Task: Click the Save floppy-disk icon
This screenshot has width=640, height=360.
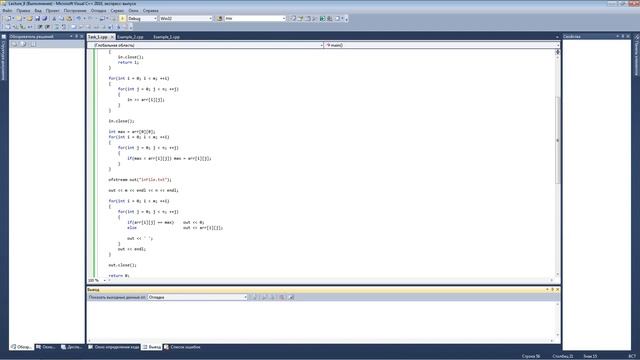Action: (37, 18)
